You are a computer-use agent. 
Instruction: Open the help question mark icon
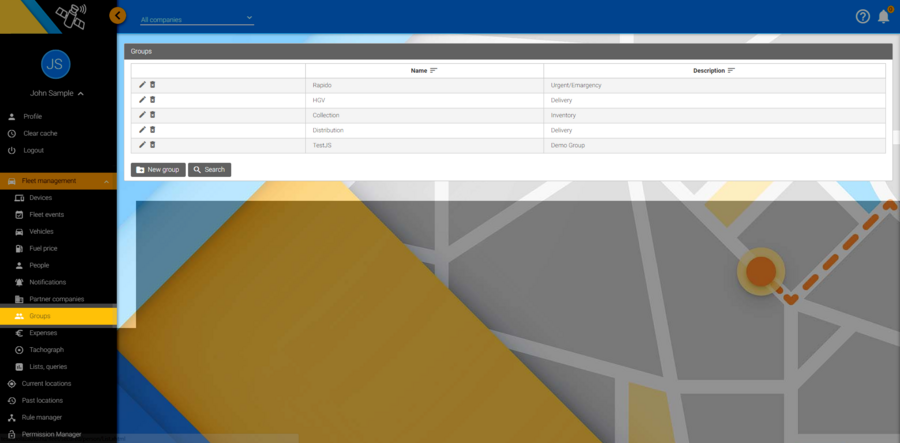(863, 17)
